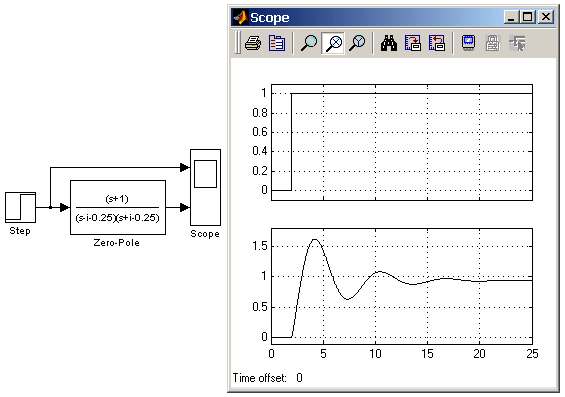Click the MATLAB logo in Scope title bar
The height and width of the screenshot is (397, 565).
240,17
